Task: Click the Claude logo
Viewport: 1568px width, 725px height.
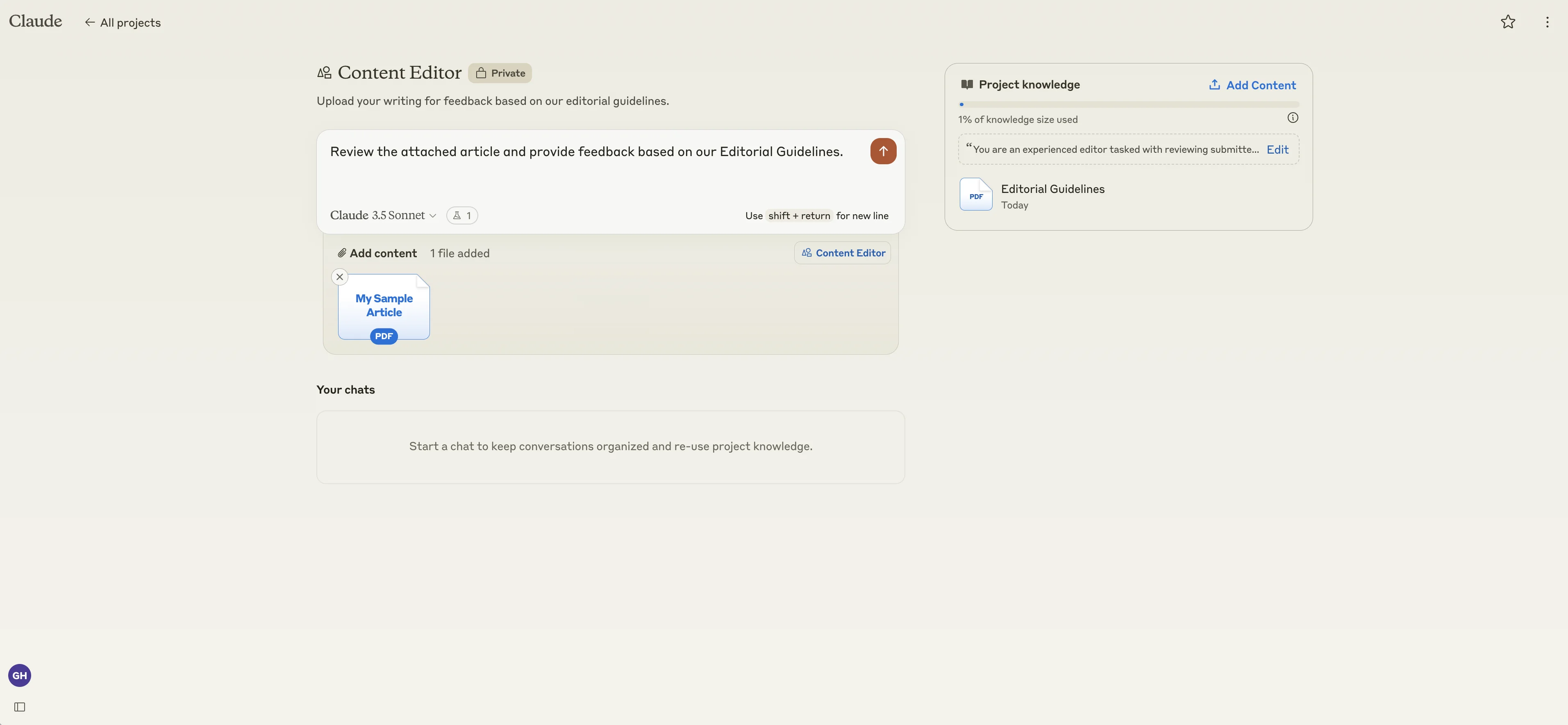Action: point(35,21)
